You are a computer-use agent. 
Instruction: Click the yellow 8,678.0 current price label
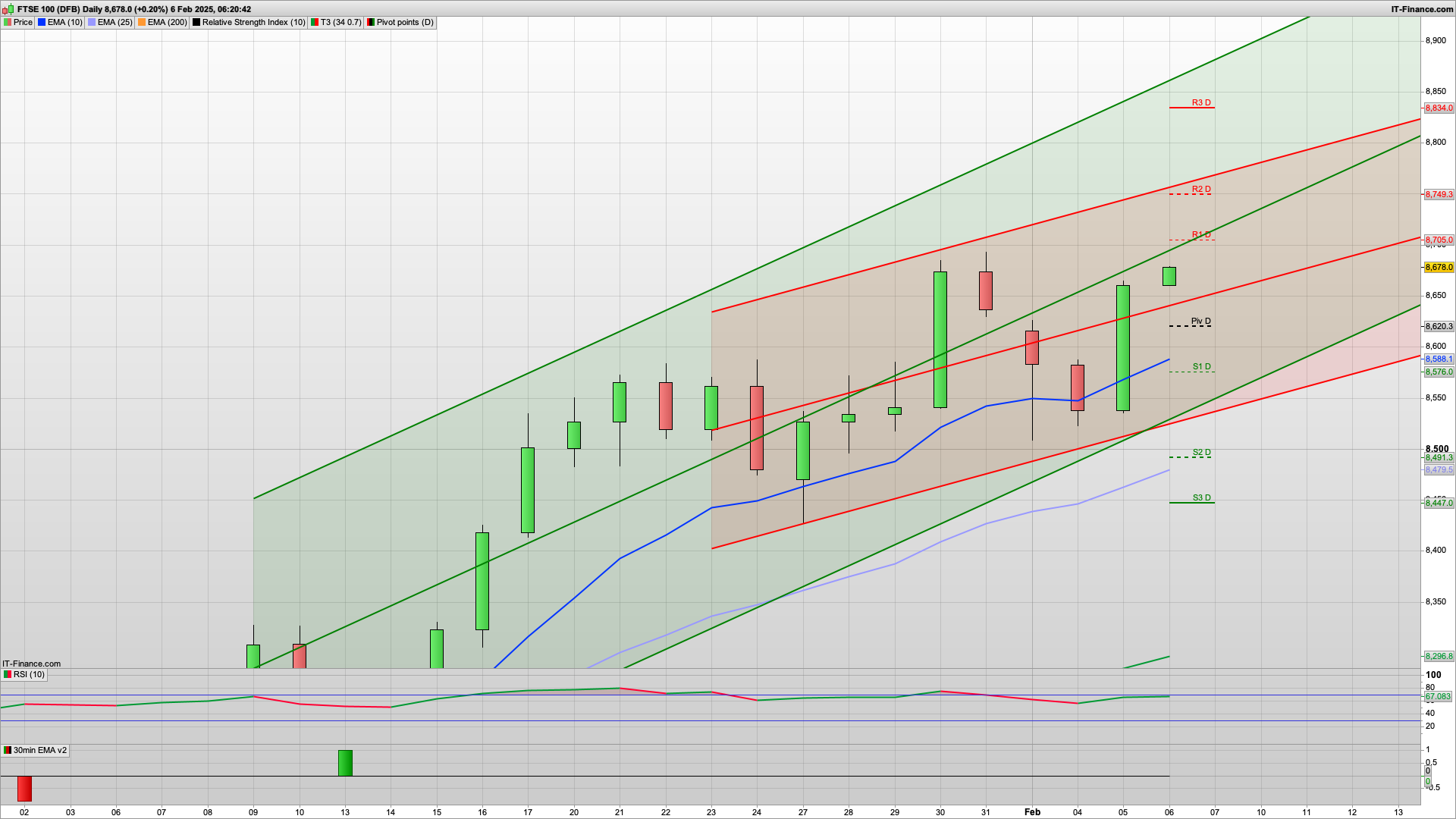pos(1439,267)
